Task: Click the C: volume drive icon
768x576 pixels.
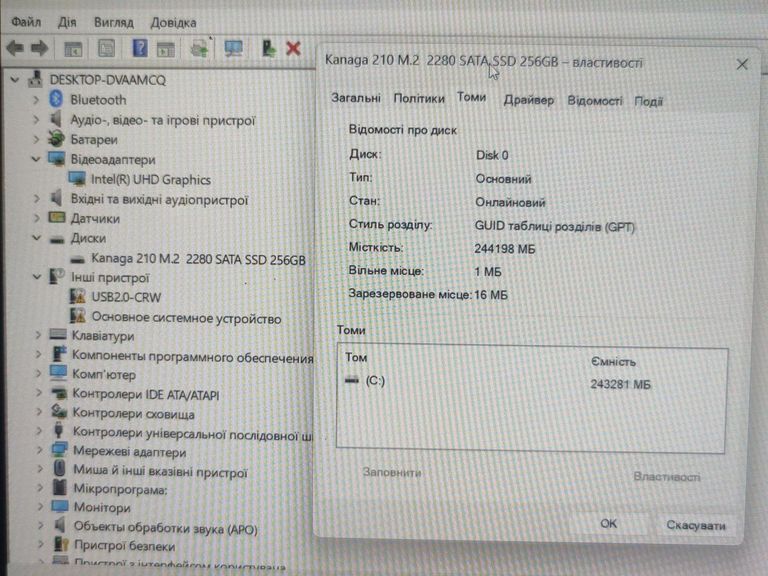Action: tap(352, 380)
